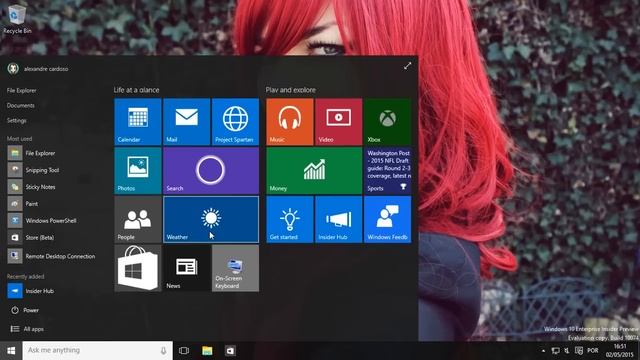This screenshot has width=640, height=360.
Task: Open the Video tile
Action: 338,122
